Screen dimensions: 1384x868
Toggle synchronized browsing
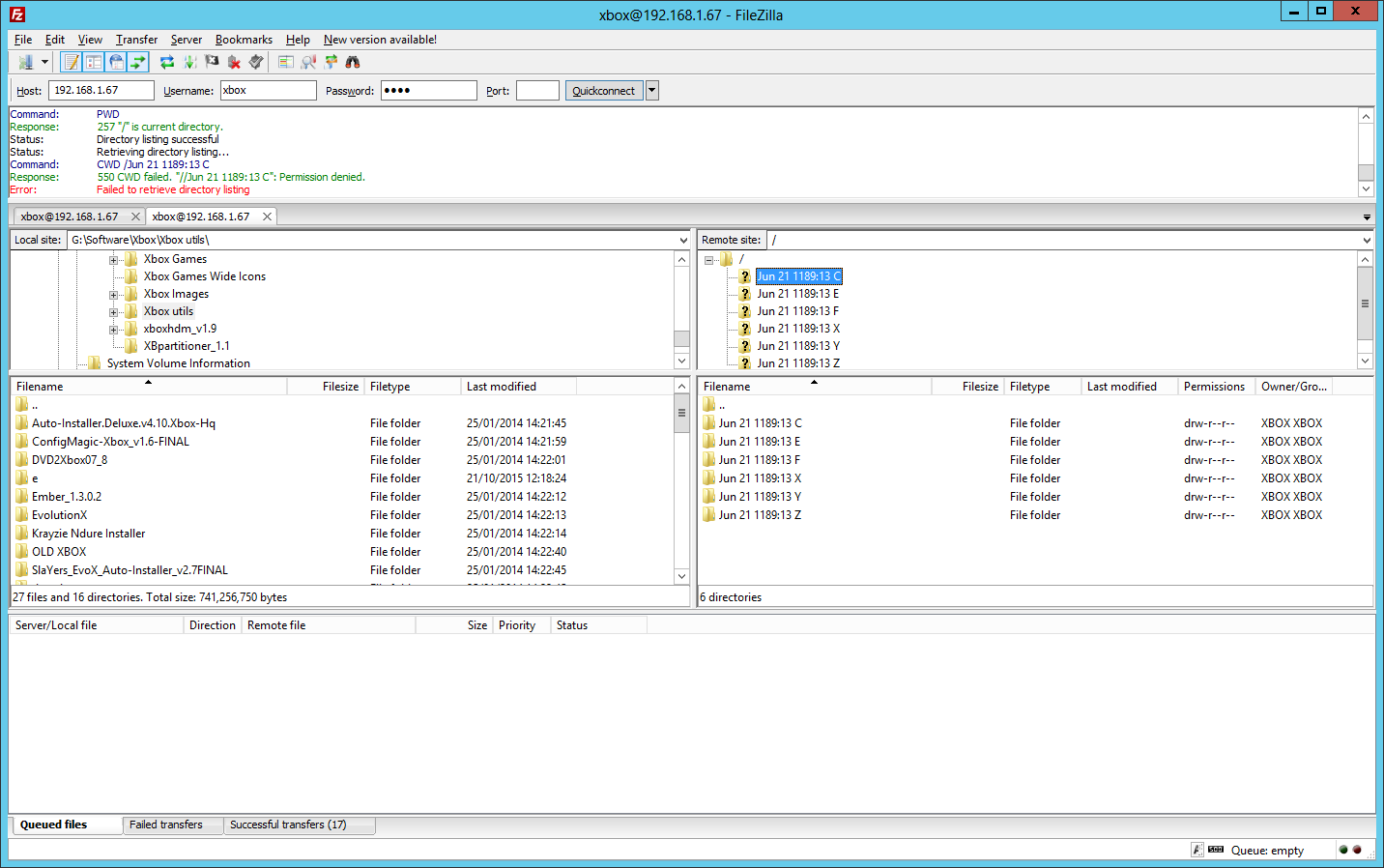pos(331,62)
